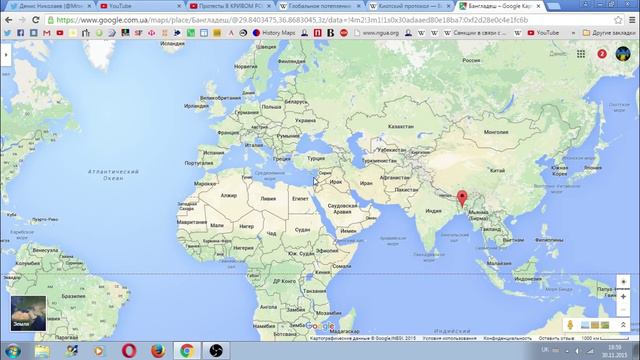Click the Казахстан label on the map
The height and width of the screenshot is (360, 640).
[x=400, y=127]
